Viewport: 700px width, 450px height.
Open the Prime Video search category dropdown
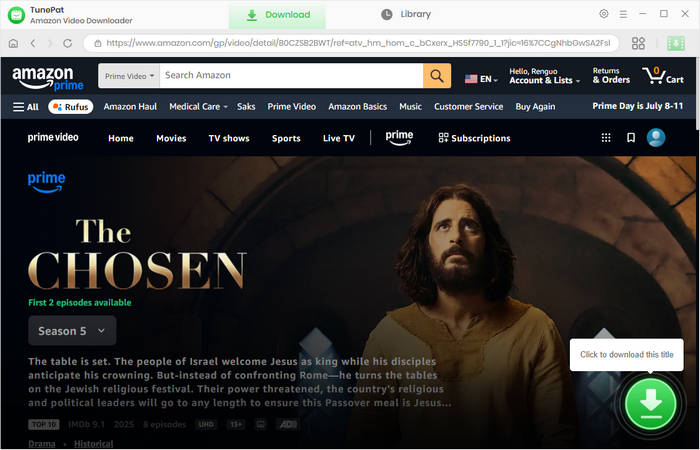coord(129,76)
